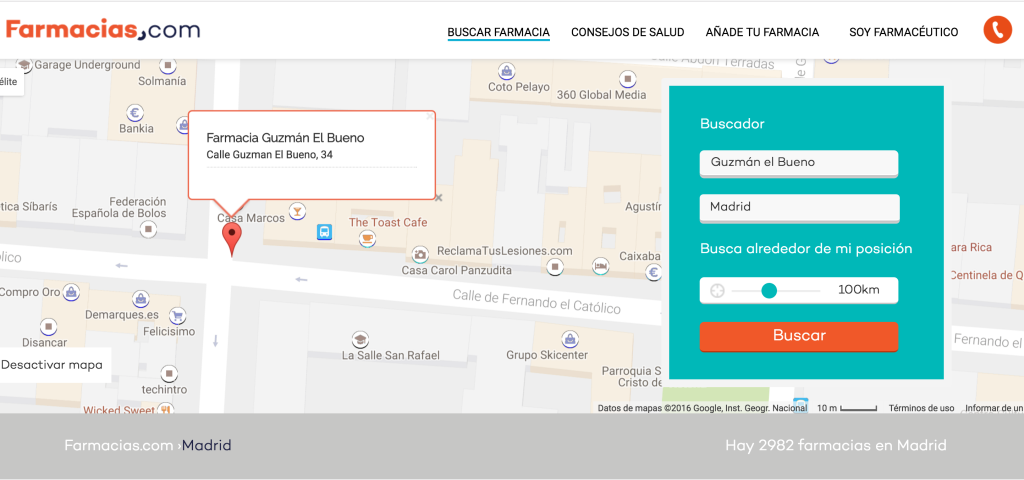Image resolution: width=1024 pixels, height=480 pixels.
Task: Click the Solmanía map marker icon
Action: click(168, 66)
